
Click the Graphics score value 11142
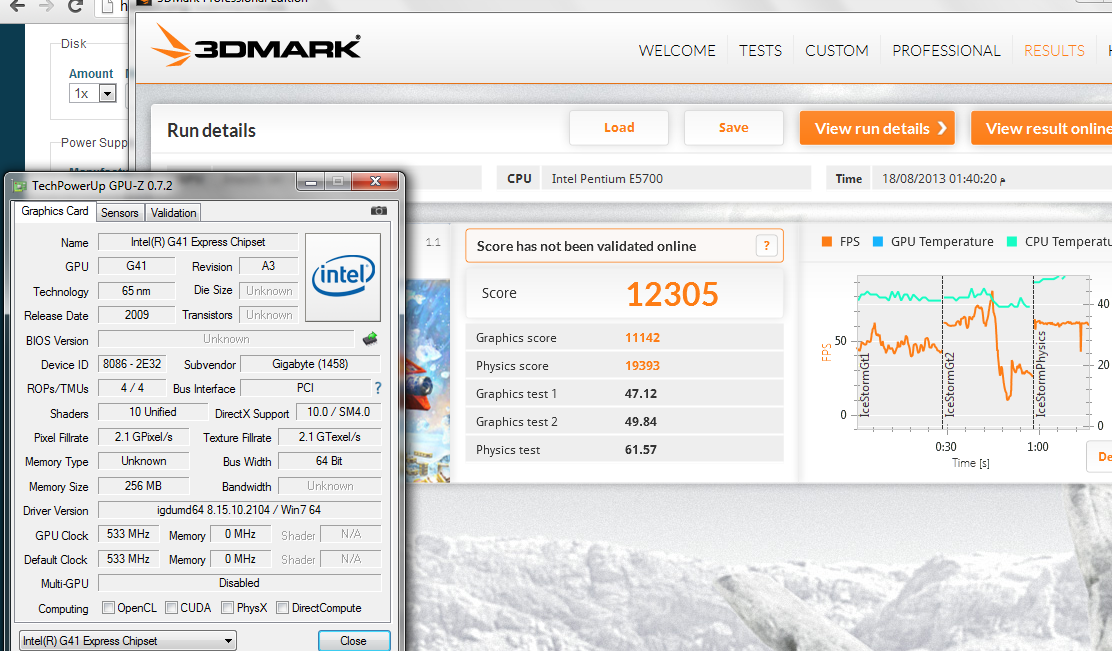tap(643, 338)
